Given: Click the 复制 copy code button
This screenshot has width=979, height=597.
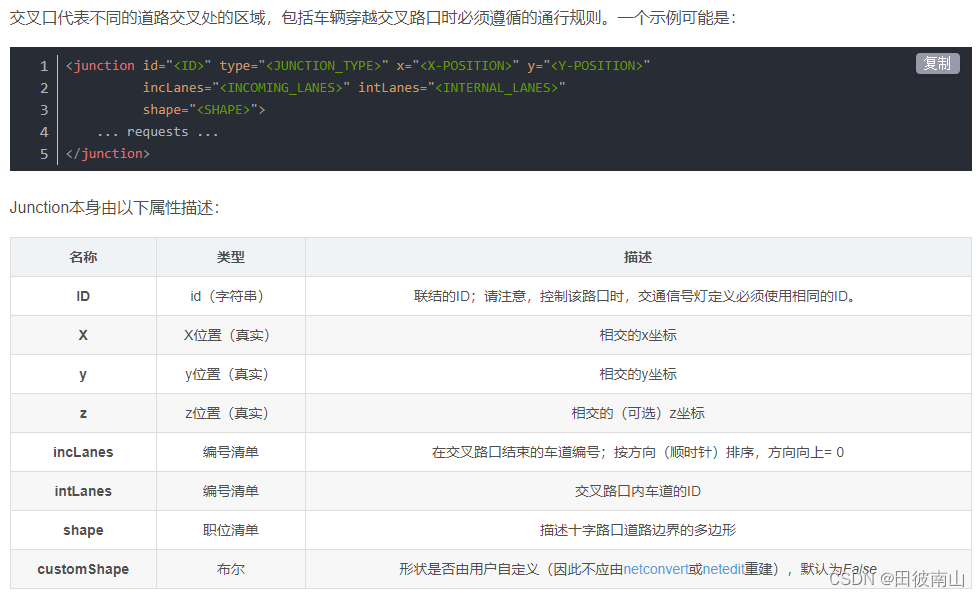Looking at the screenshot, I should (936, 62).
